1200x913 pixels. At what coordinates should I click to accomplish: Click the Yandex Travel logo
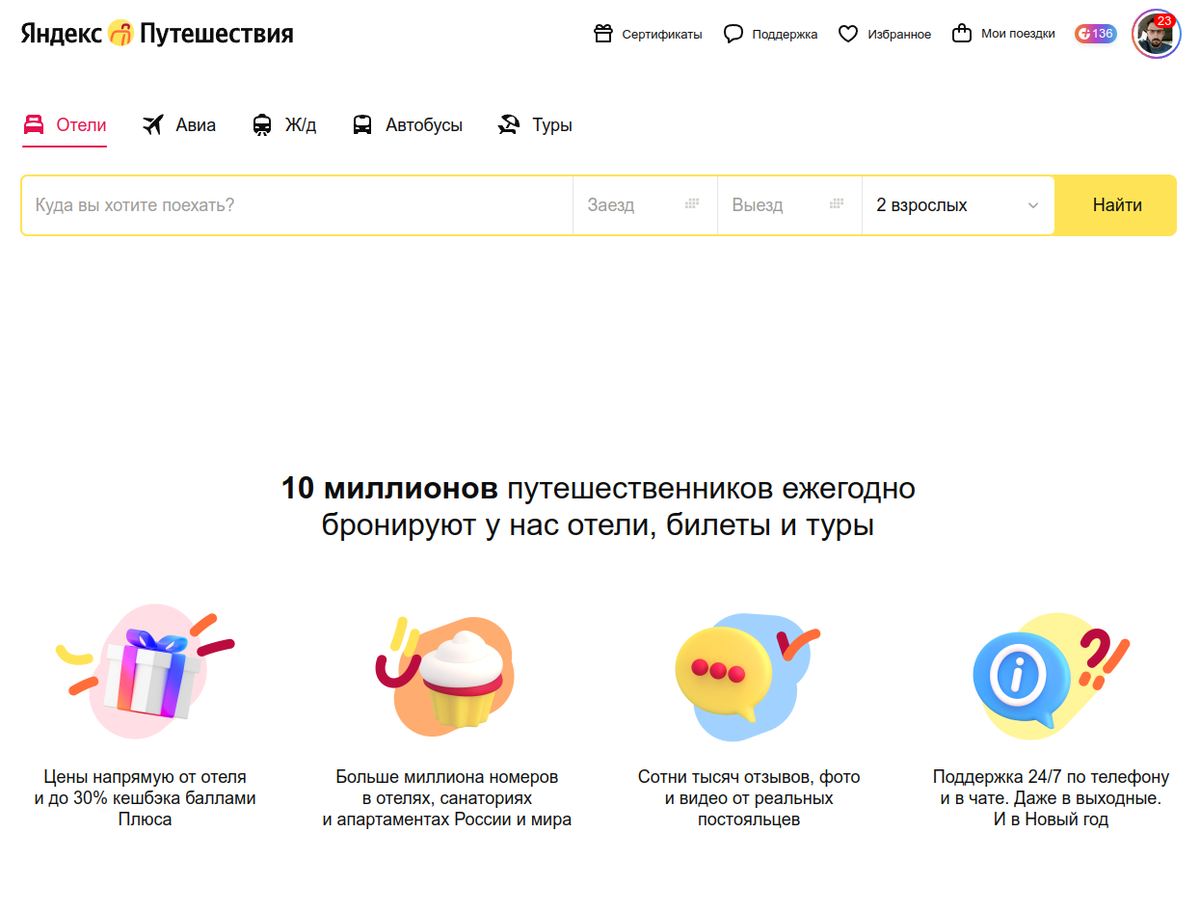coord(157,34)
